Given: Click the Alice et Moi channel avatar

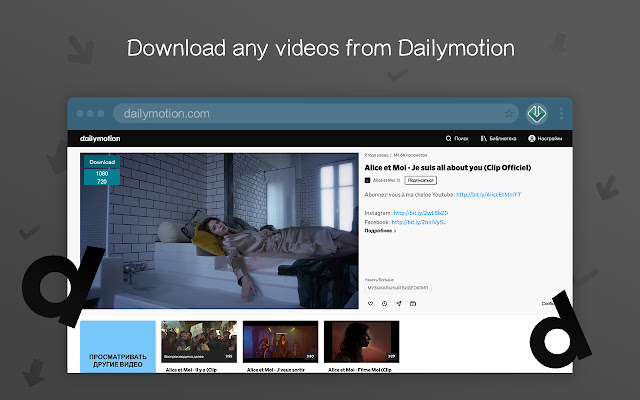Looking at the screenshot, I should pyautogui.click(x=367, y=180).
